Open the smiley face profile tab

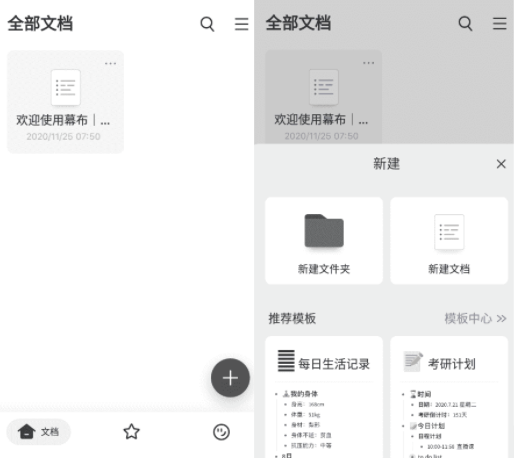coord(221,432)
